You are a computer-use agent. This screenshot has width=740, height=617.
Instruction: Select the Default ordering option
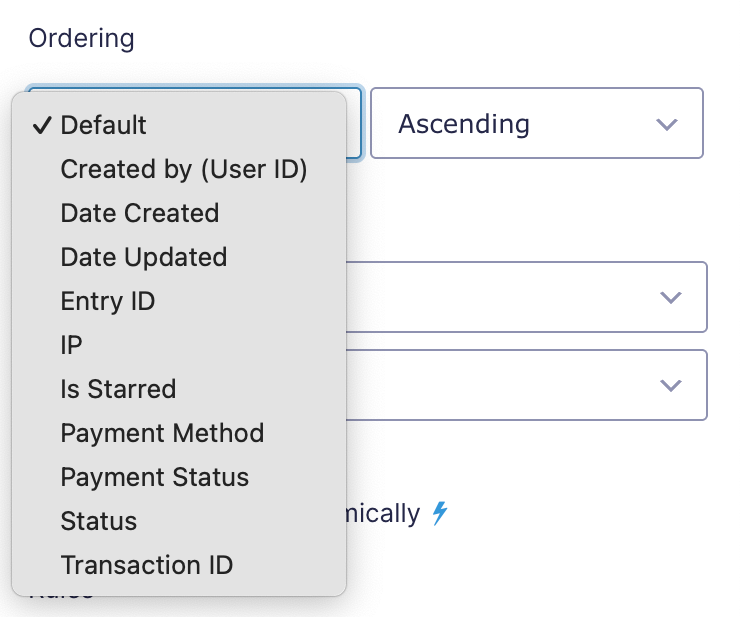(179, 125)
